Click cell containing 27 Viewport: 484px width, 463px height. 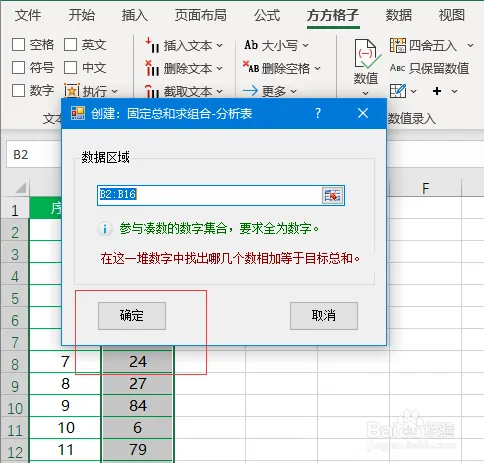coord(137,384)
